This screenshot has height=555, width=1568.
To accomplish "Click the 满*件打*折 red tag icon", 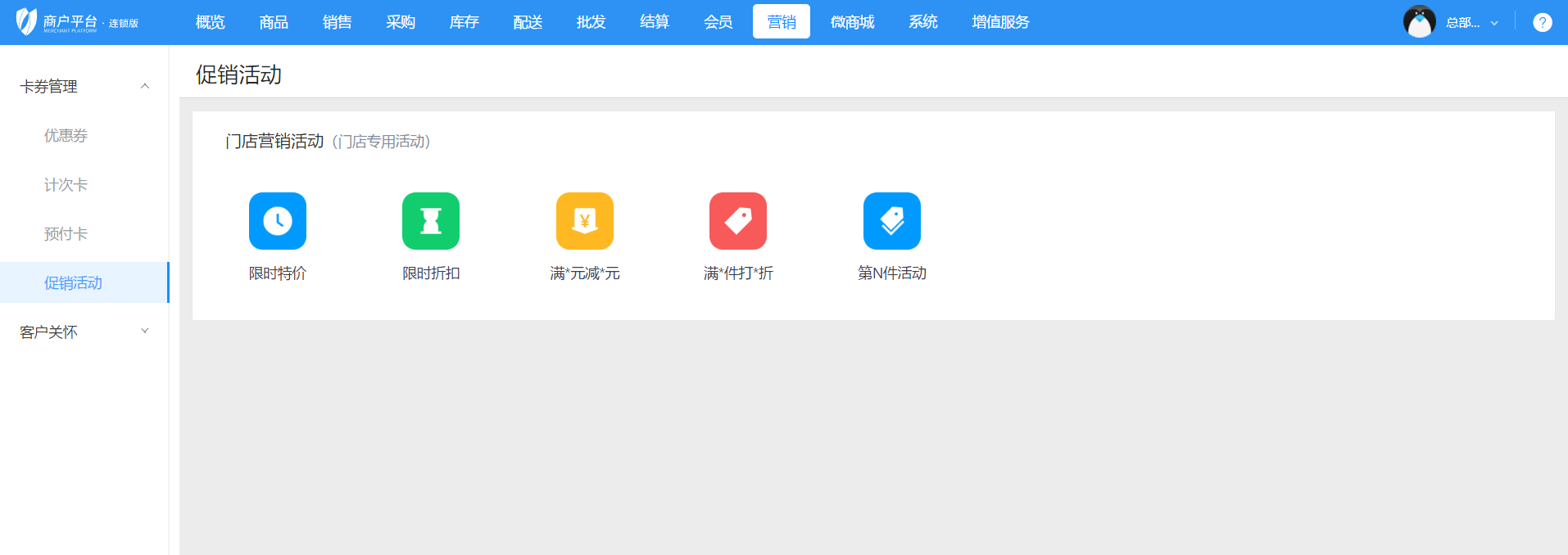I will [737, 221].
